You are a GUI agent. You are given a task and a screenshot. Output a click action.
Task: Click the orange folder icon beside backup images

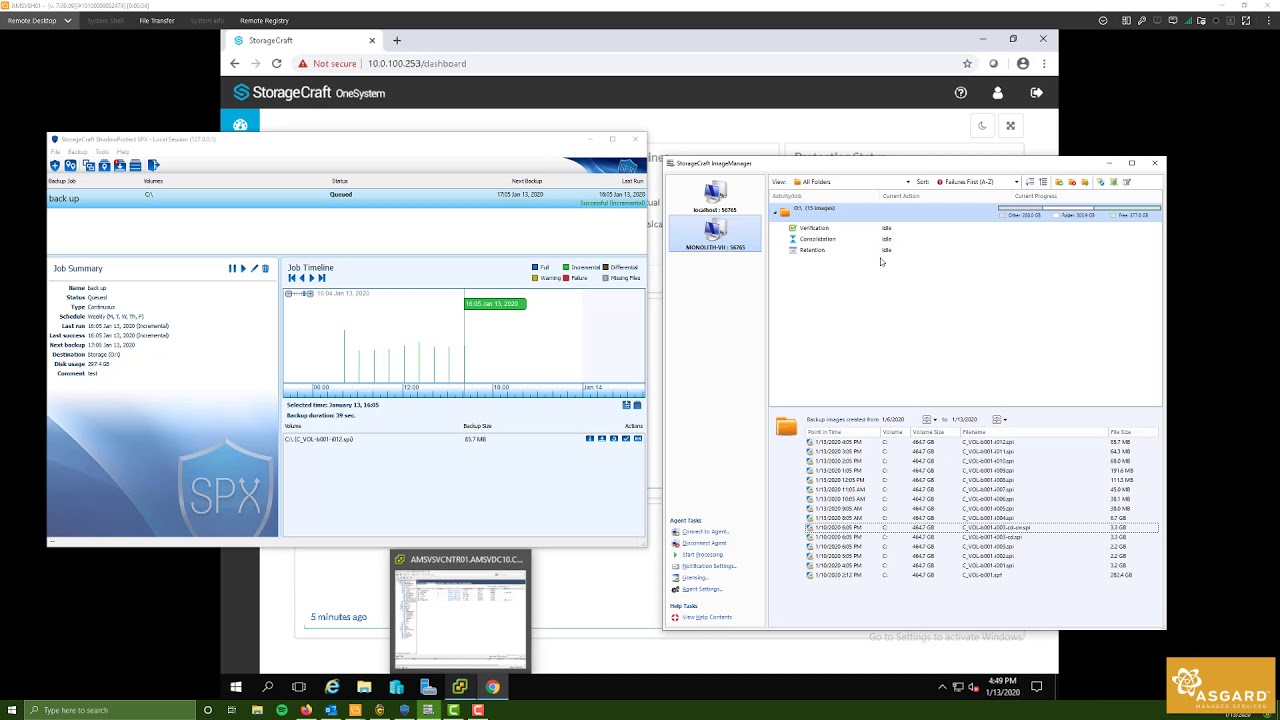pos(787,427)
